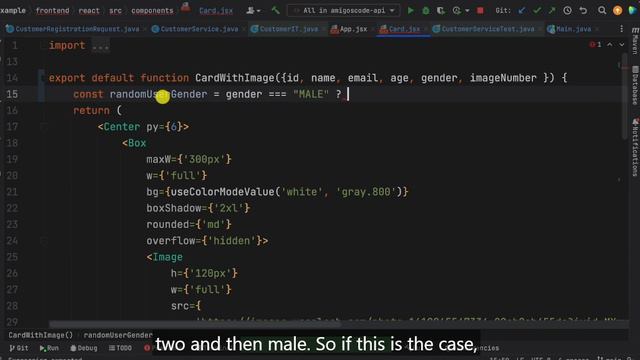Run with coverage shield icon

pyautogui.click(x=440, y=11)
